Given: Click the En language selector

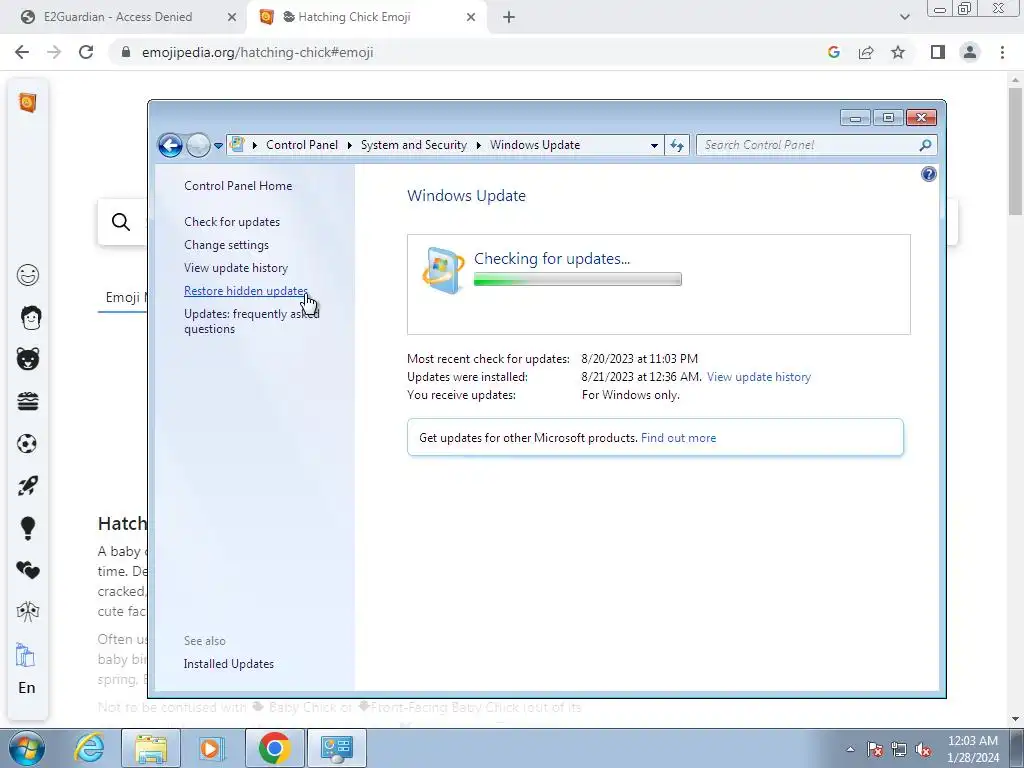Looking at the screenshot, I should coord(27,688).
